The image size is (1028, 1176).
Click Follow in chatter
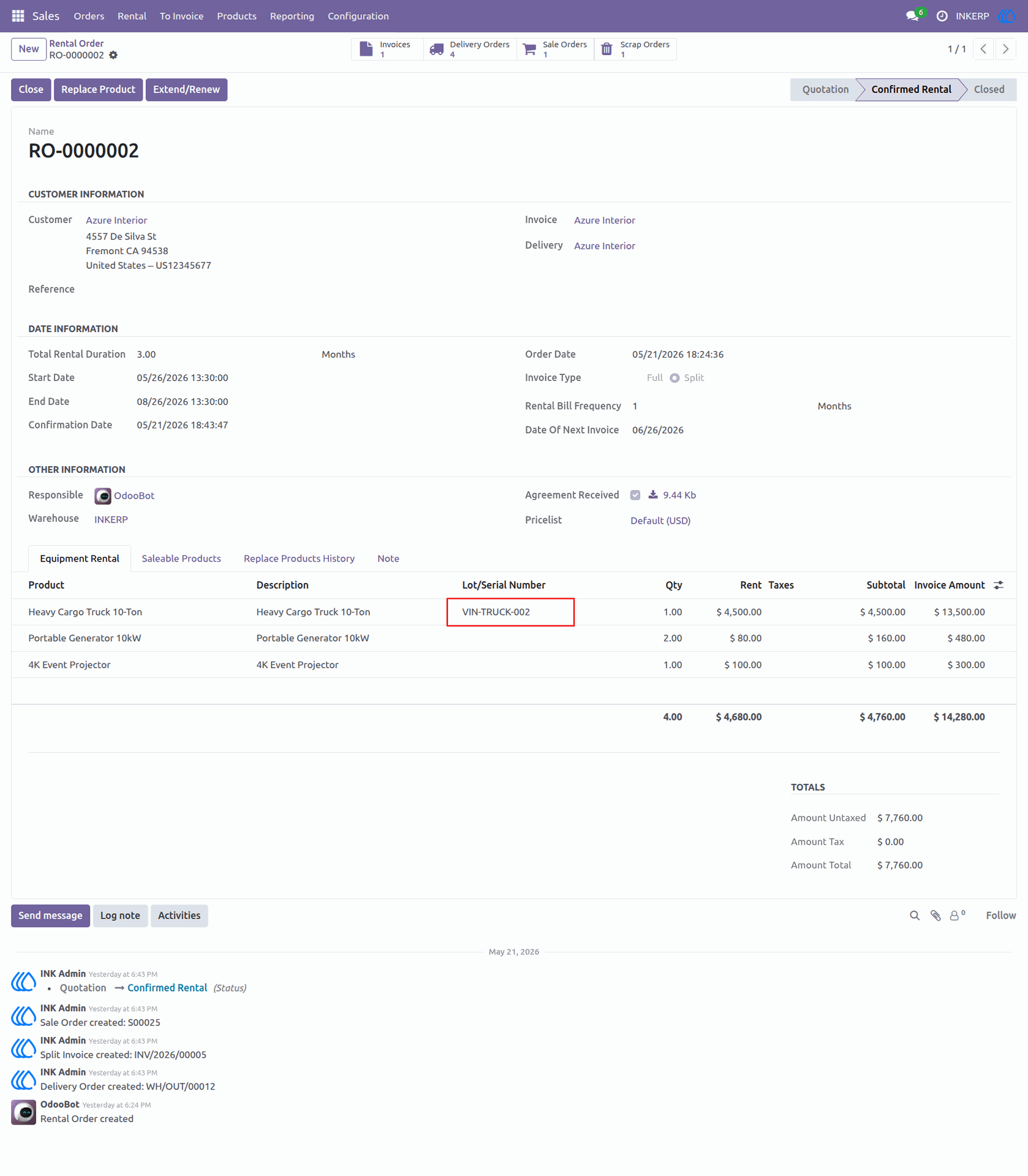coord(1000,916)
